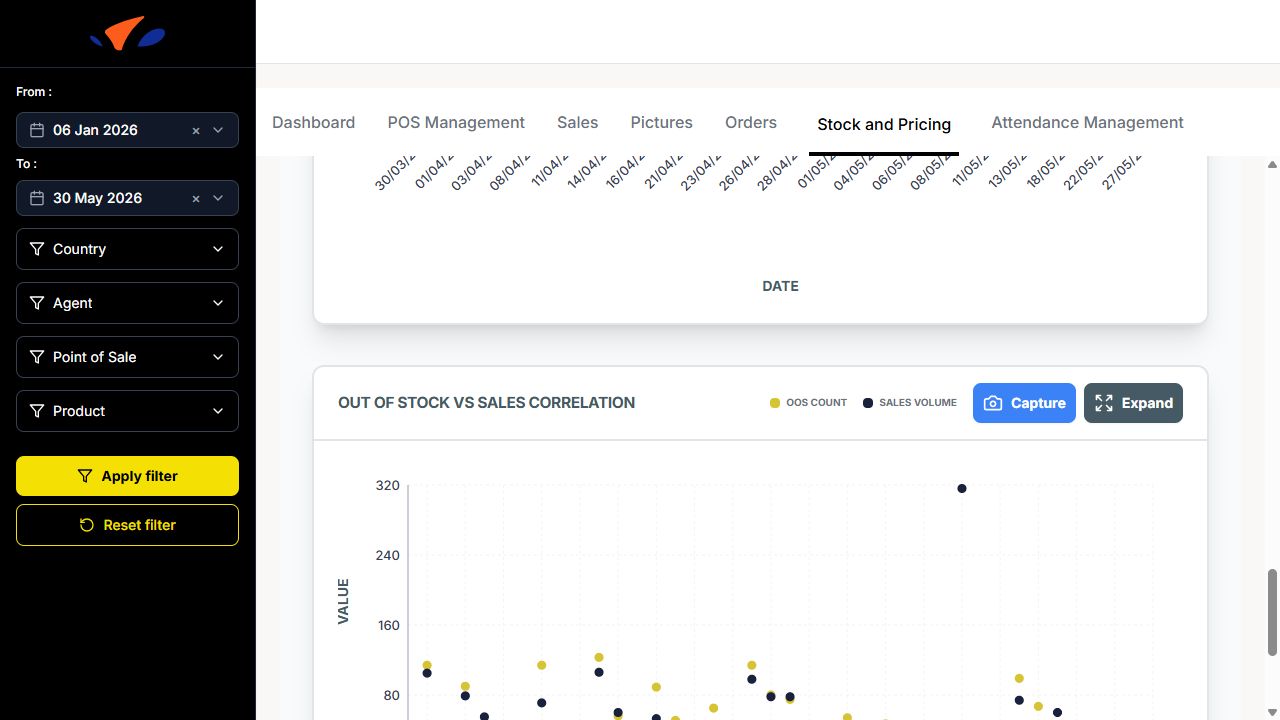Click the funnel icon beside Point of Sale
1280x720 pixels.
pyautogui.click(x=37, y=357)
